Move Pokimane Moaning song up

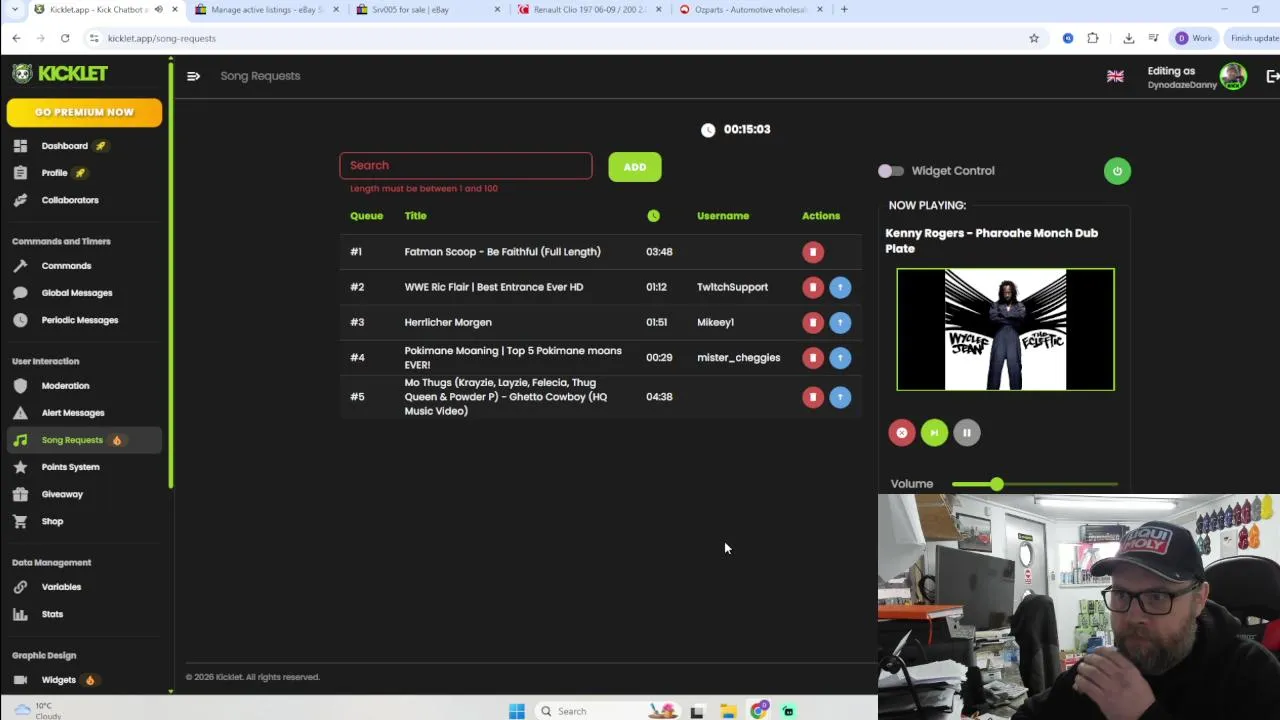point(840,357)
